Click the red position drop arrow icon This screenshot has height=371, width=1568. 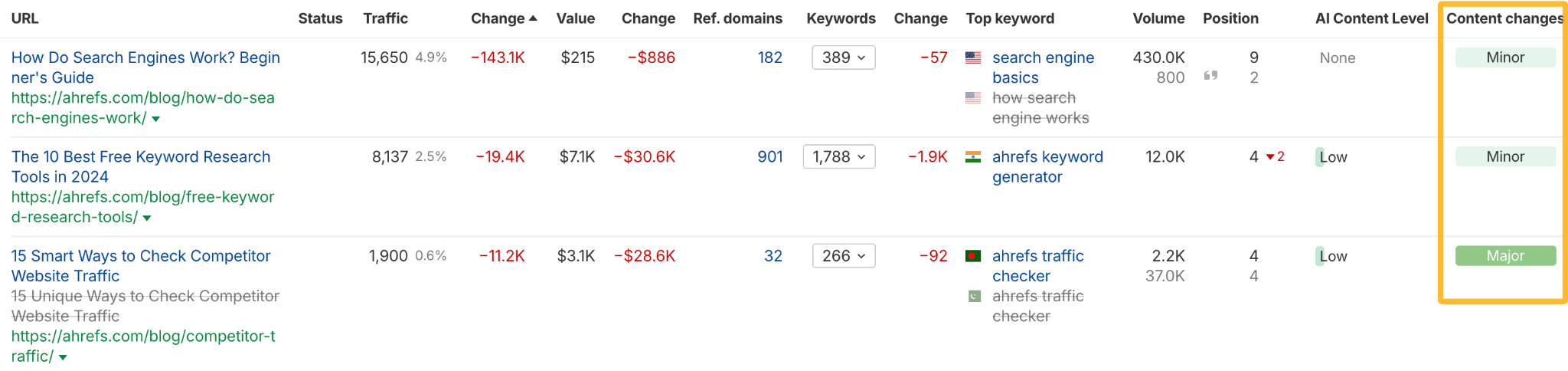click(1270, 157)
